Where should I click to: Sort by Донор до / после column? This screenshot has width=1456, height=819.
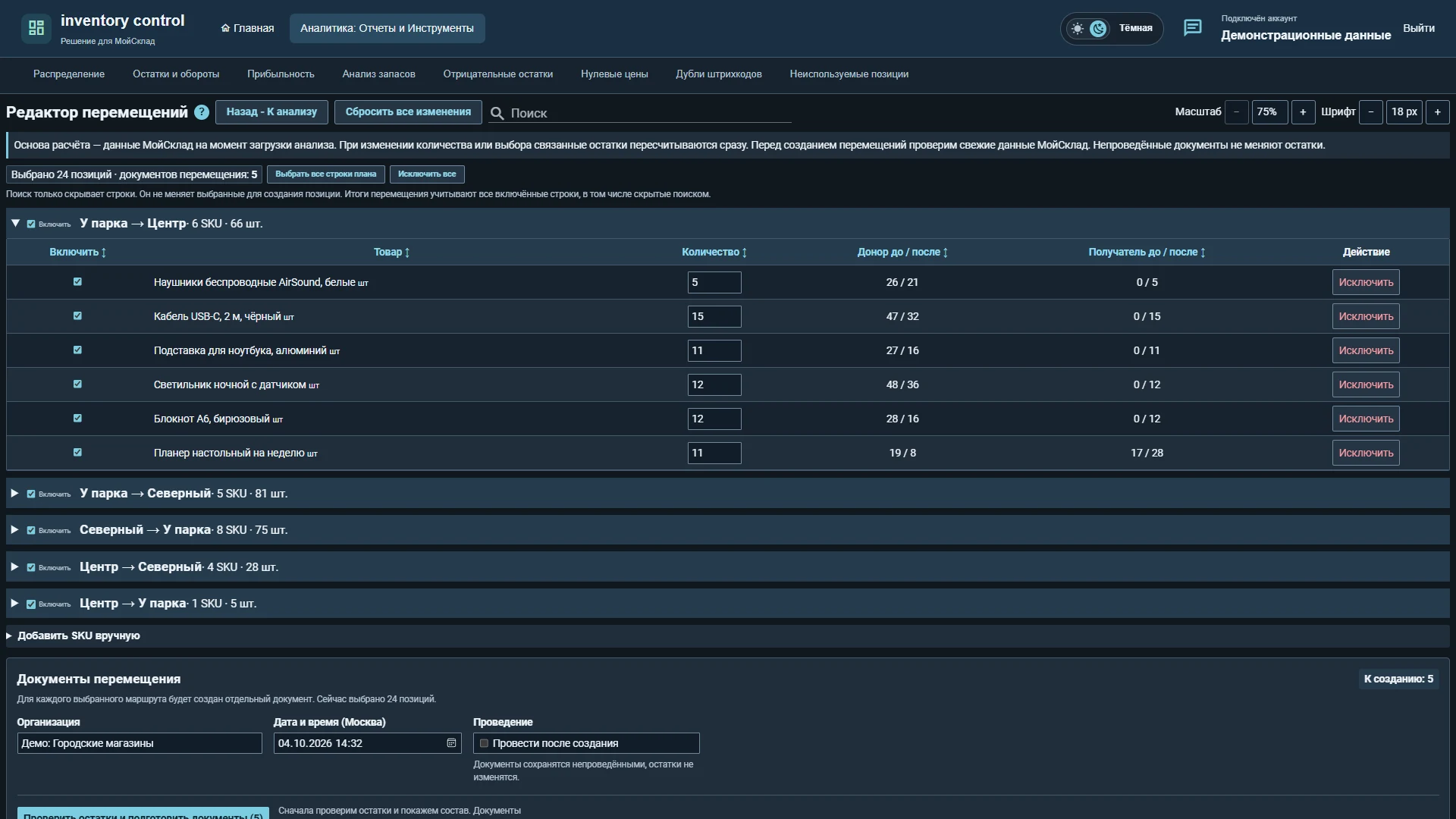(902, 252)
